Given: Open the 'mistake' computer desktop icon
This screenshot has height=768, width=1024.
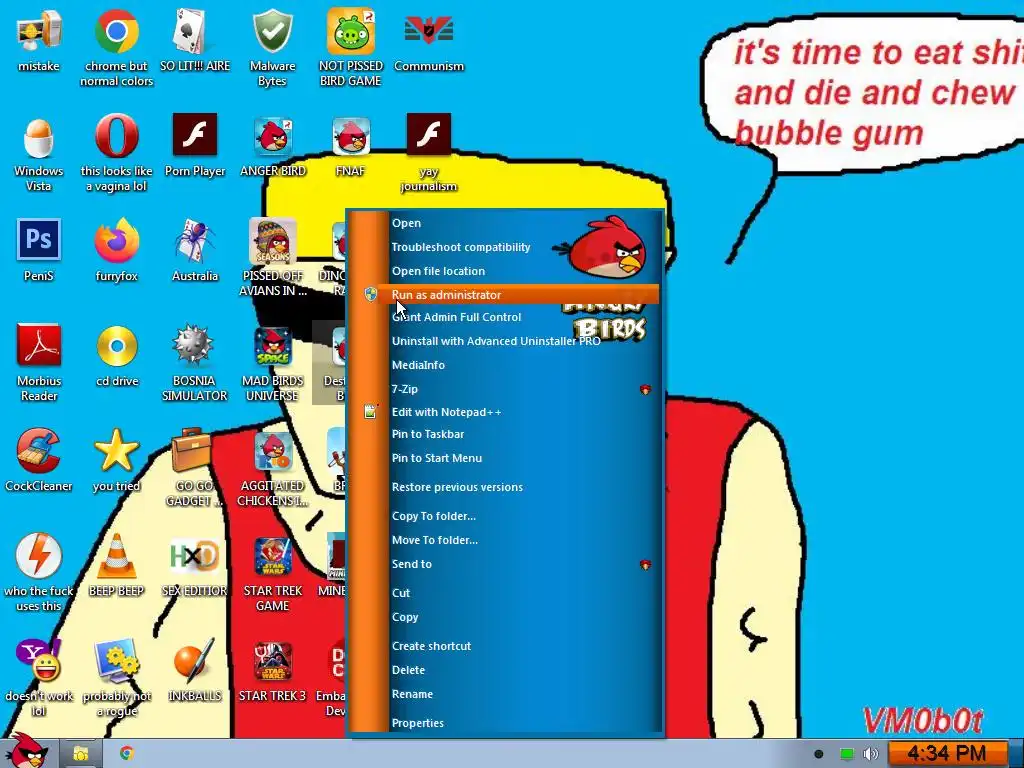Looking at the screenshot, I should (x=39, y=31).
